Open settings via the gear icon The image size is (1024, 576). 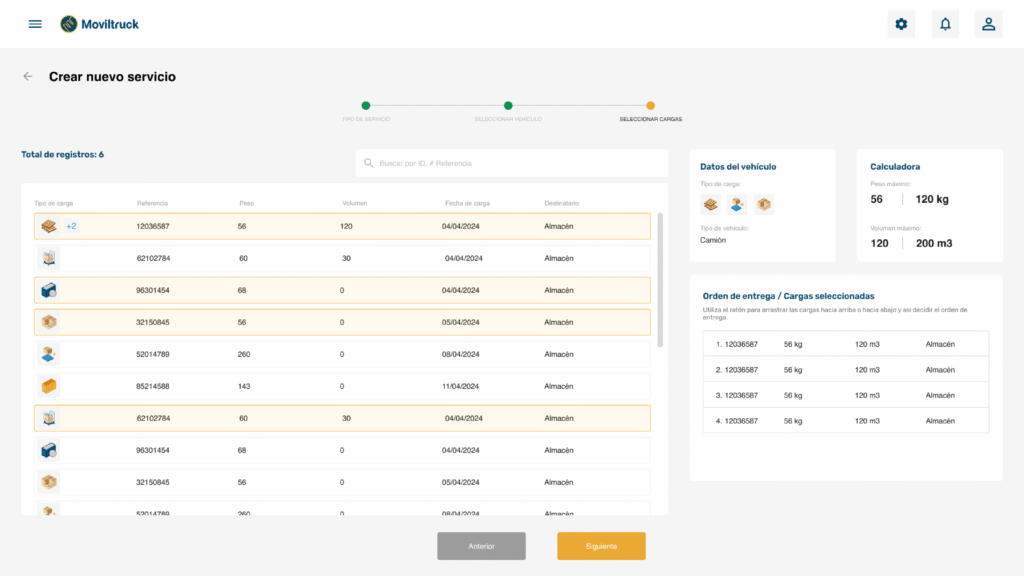(901, 24)
